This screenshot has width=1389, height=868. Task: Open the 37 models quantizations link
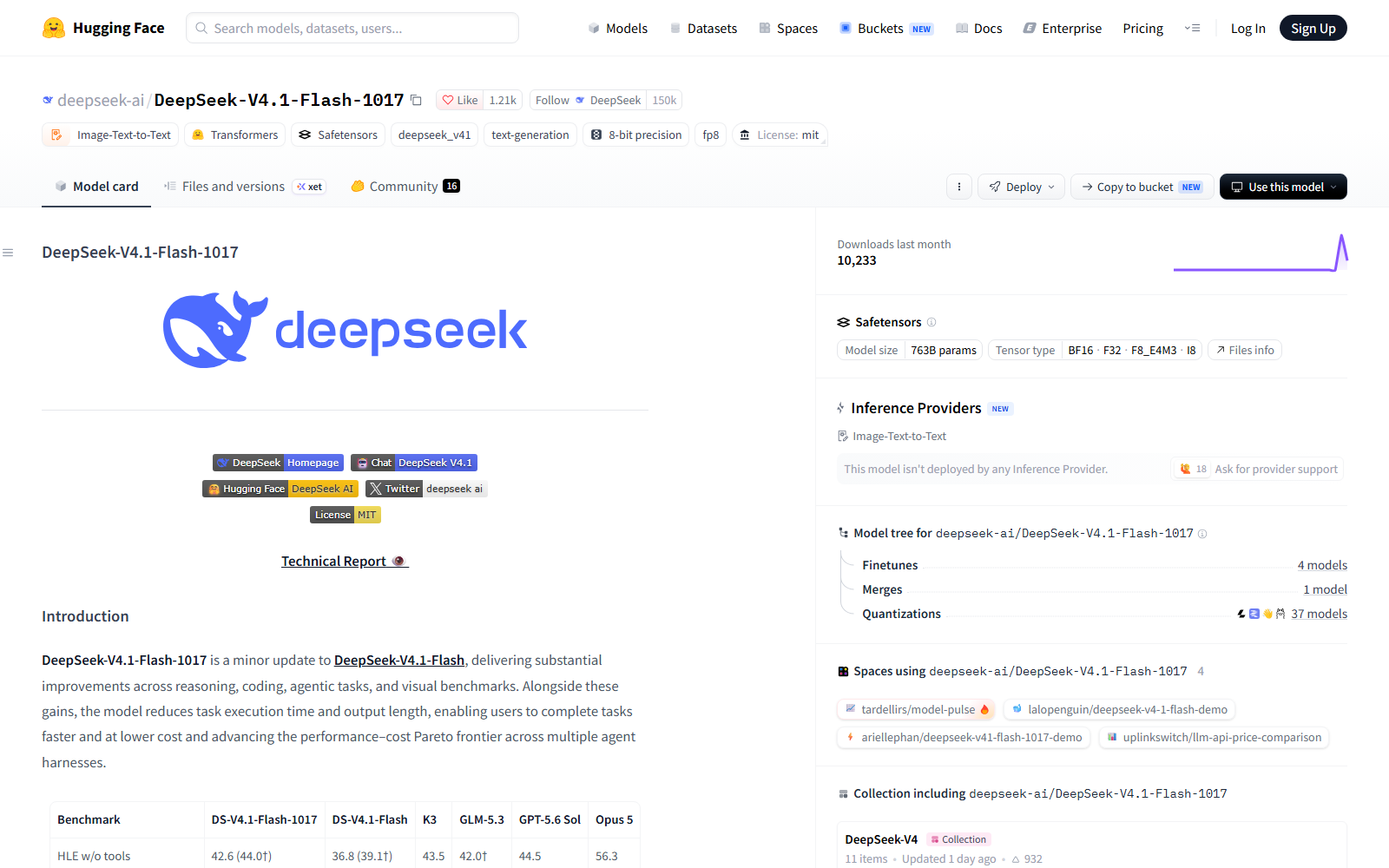[x=1319, y=614]
